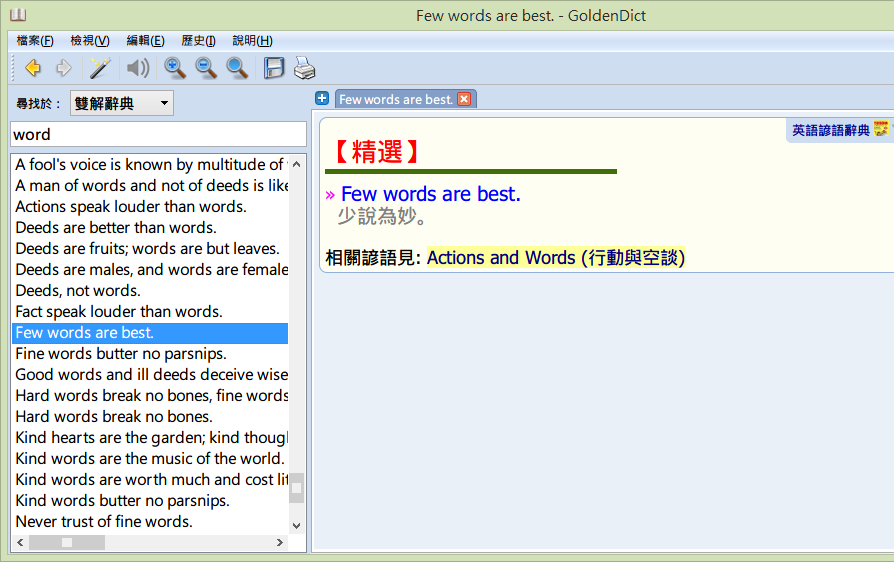Select 'Deeds are fruits; words are but leaves.'
The width and height of the screenshot is (894, 562).
[x=150, y=249]
